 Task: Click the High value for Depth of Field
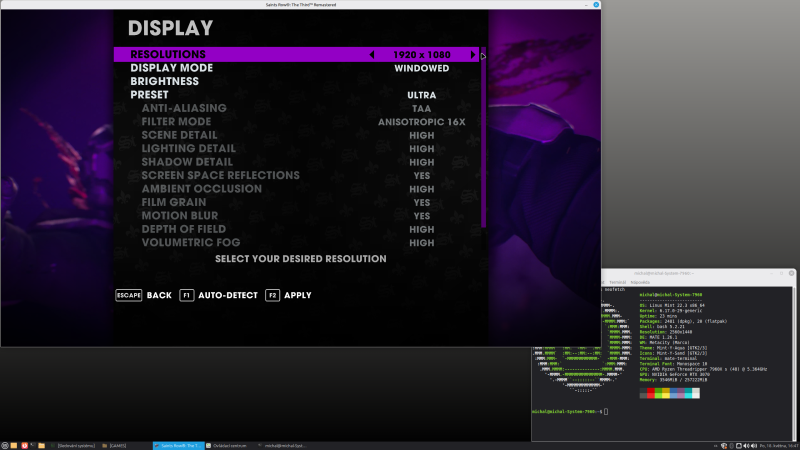(421, 230)
